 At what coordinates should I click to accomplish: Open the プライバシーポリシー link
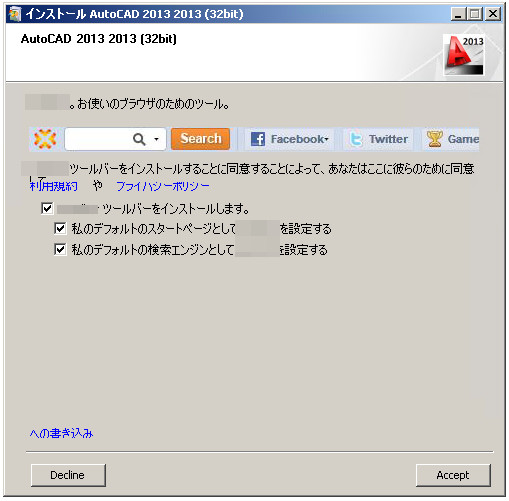[163, 186]
